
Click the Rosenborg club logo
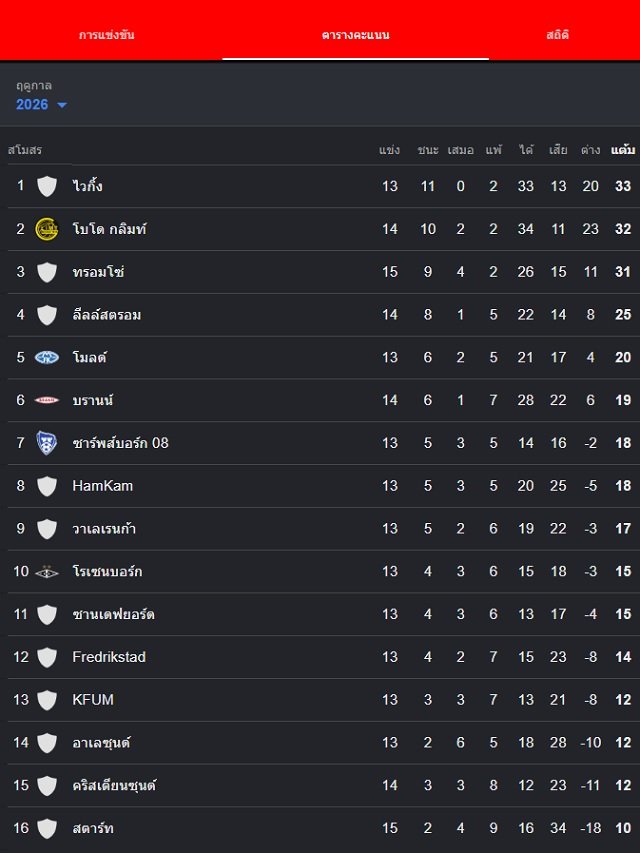47,572
